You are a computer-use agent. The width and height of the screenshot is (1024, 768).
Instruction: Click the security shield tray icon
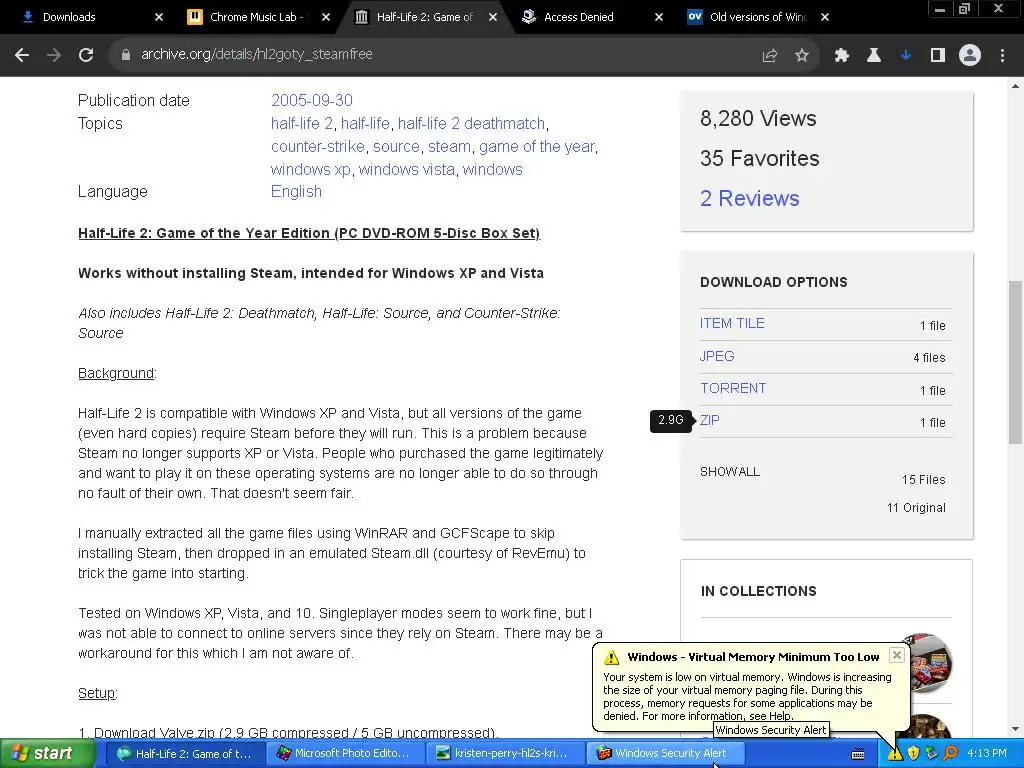[x=913, y=754]
